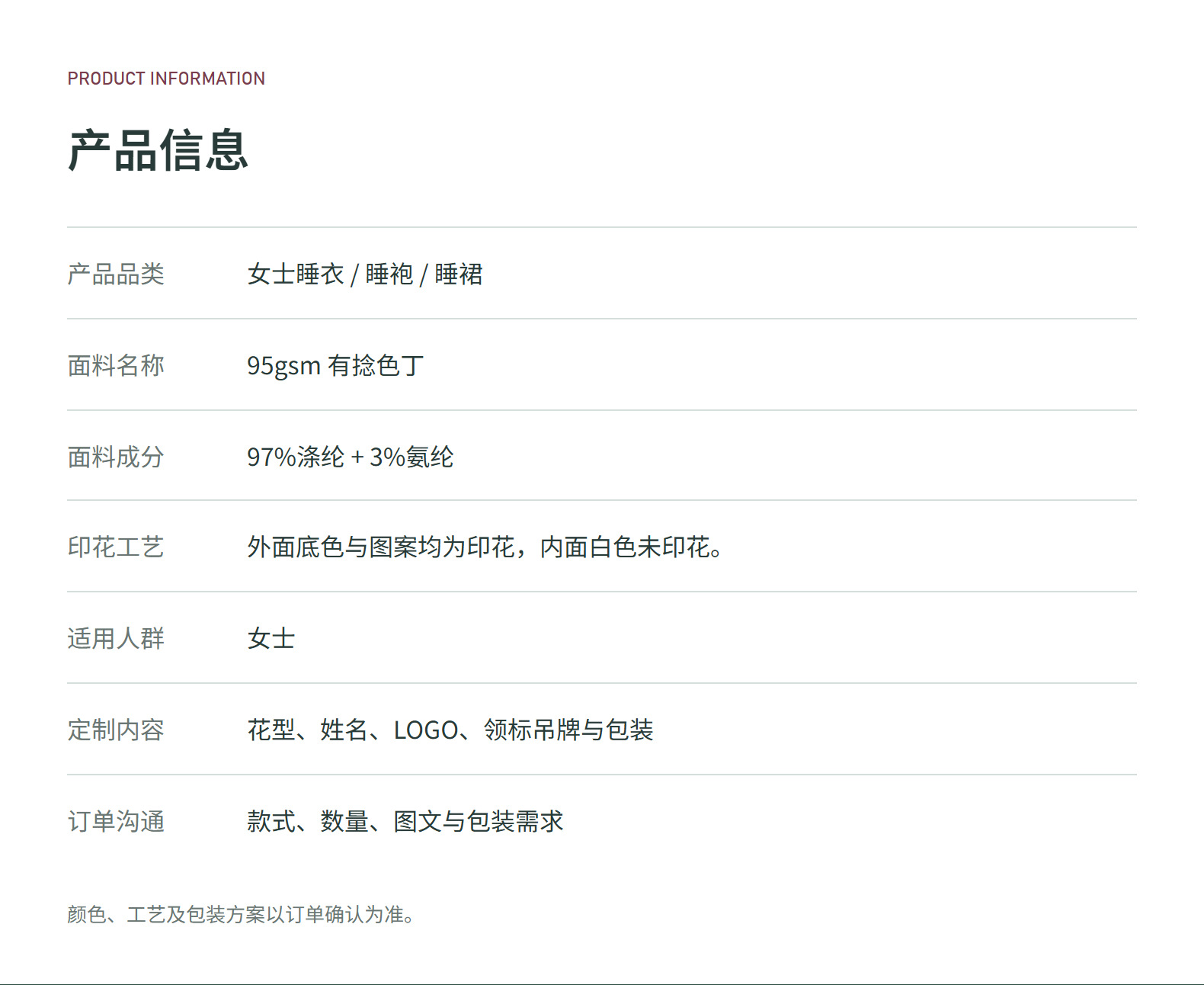Click 睡裙 at the end of the category row

click(459, 274)
